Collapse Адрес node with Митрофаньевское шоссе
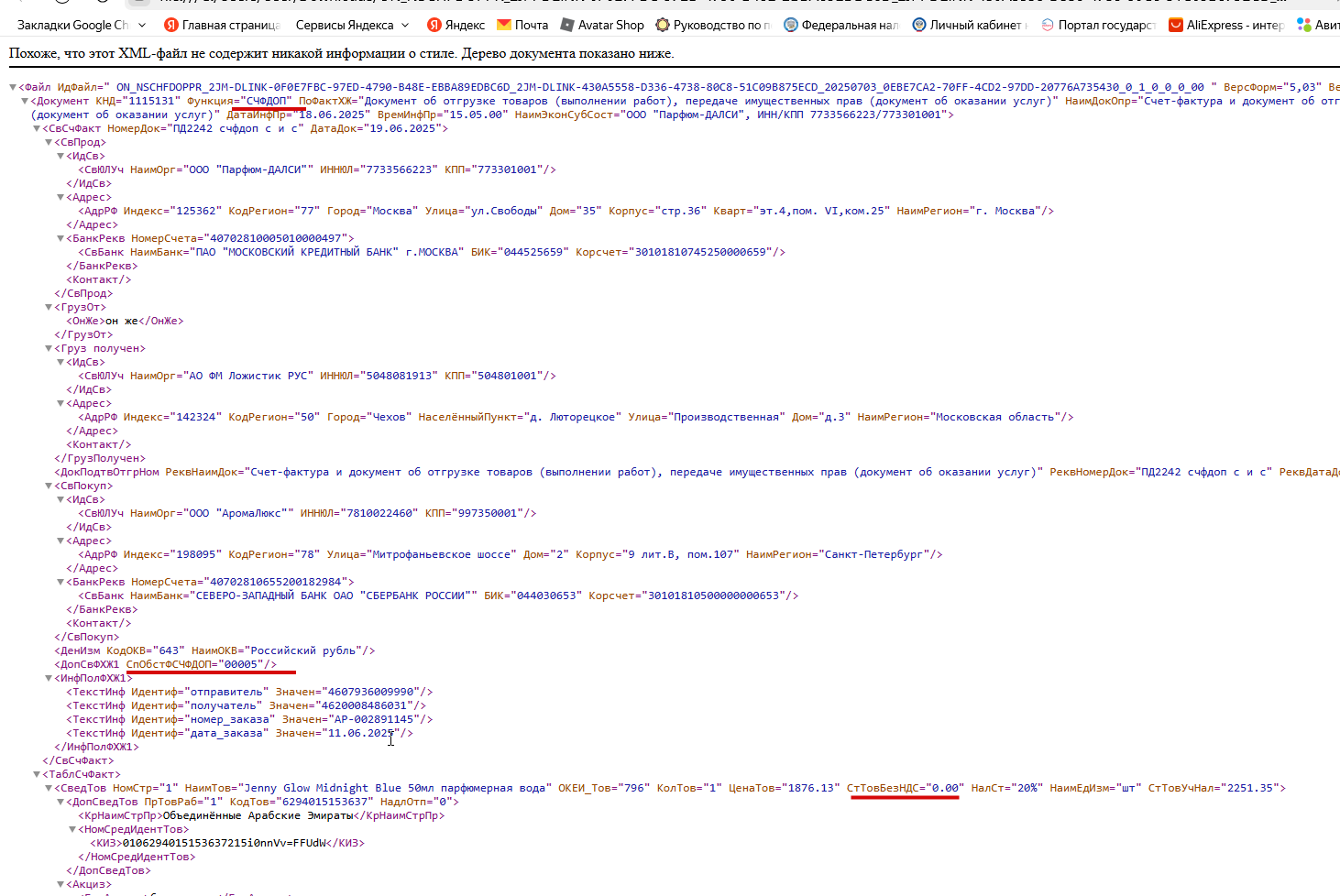 [x=61, y=541]
